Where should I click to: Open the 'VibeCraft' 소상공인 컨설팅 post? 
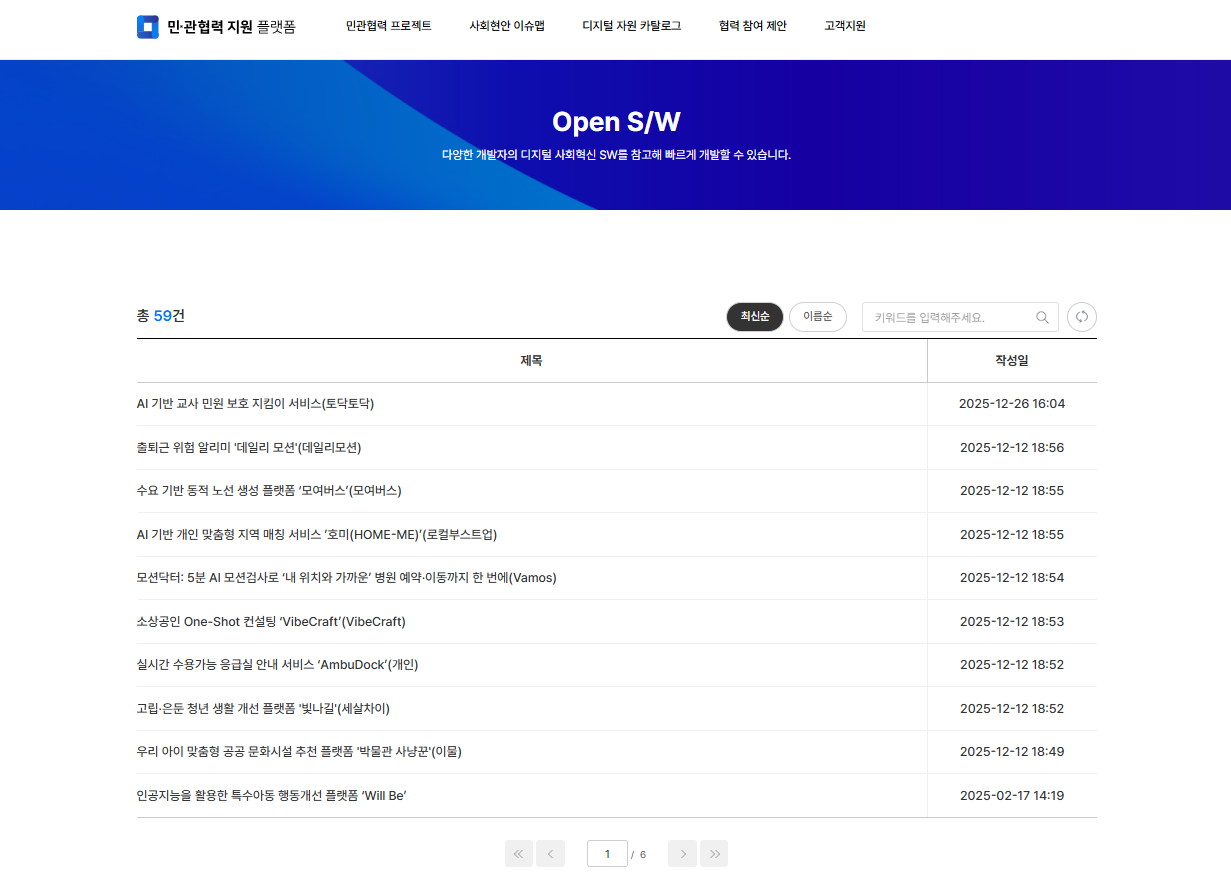click(270, 622)
